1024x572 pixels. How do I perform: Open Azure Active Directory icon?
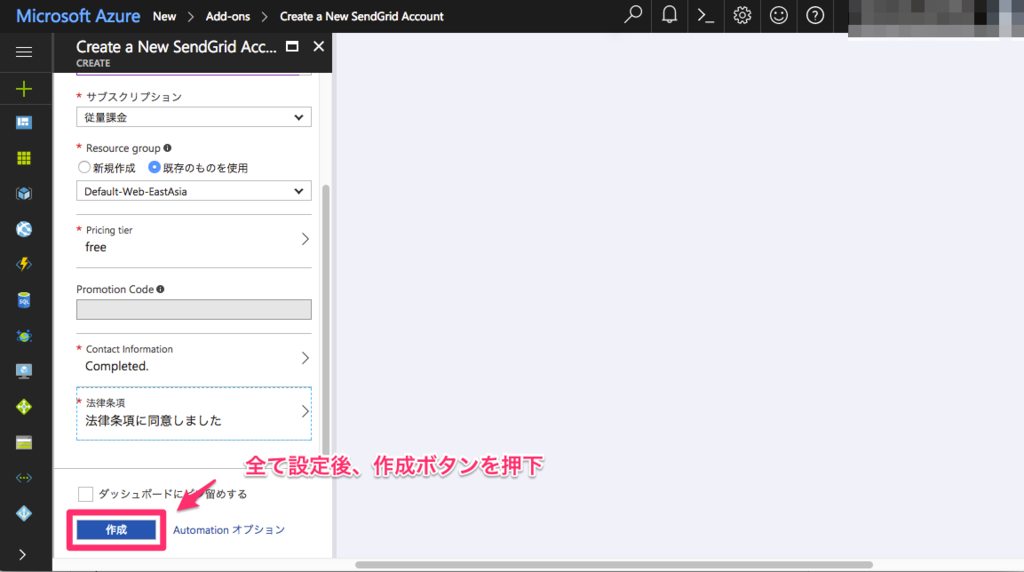(24, 513)
